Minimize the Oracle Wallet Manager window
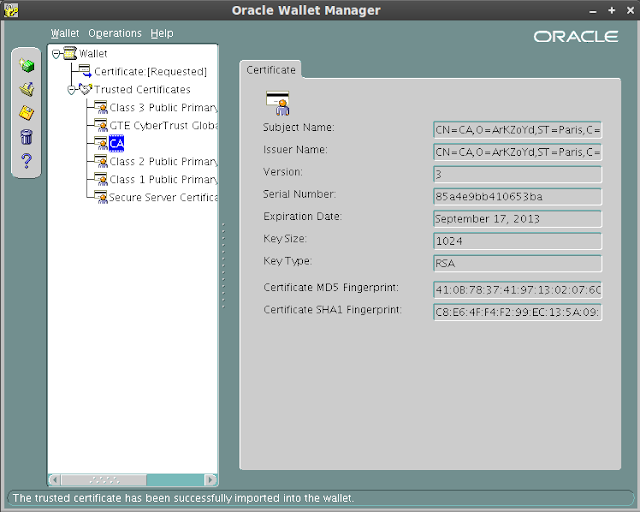This screenshot has width=640, height=512. point(593,11)
